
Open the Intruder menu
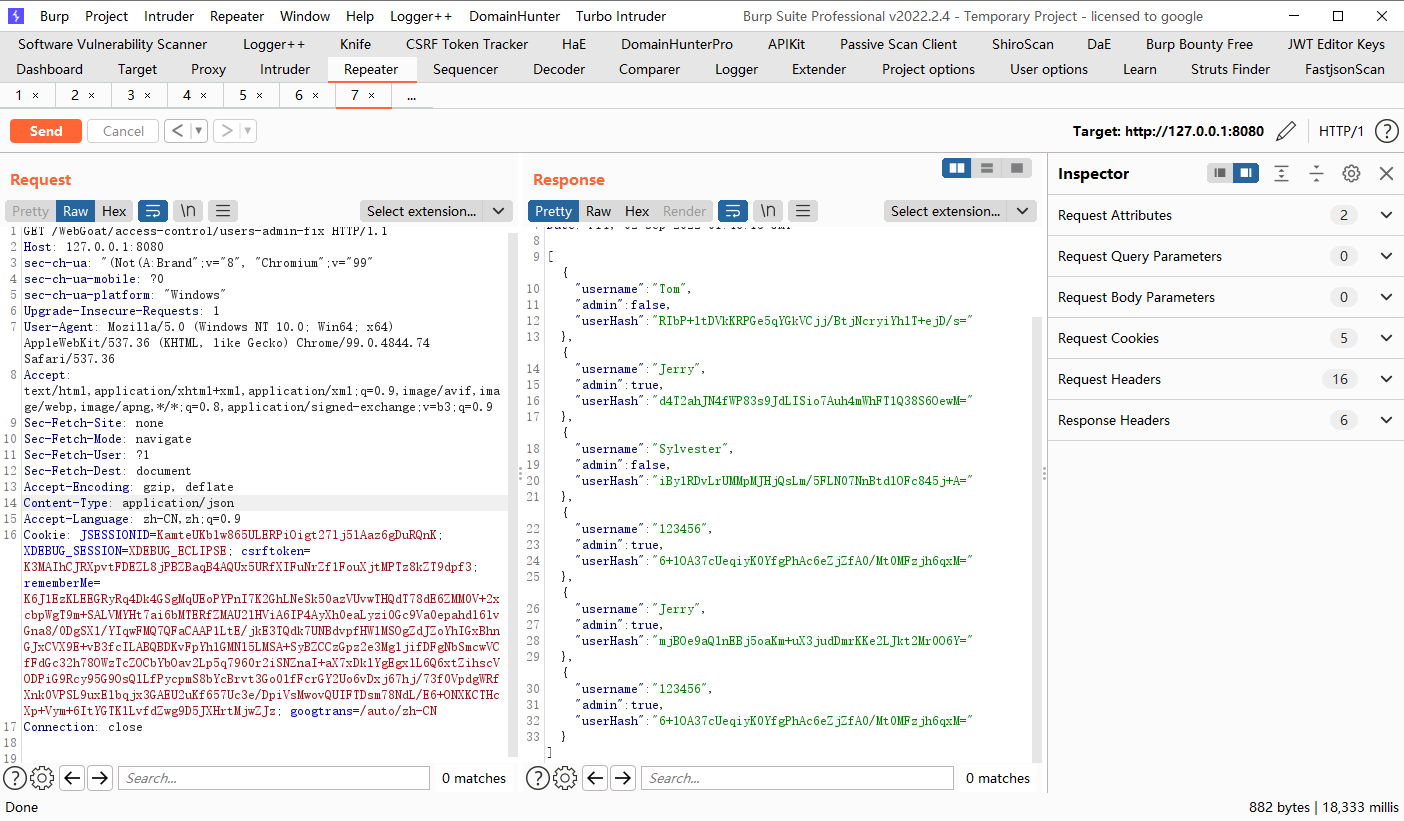[169, 16]
